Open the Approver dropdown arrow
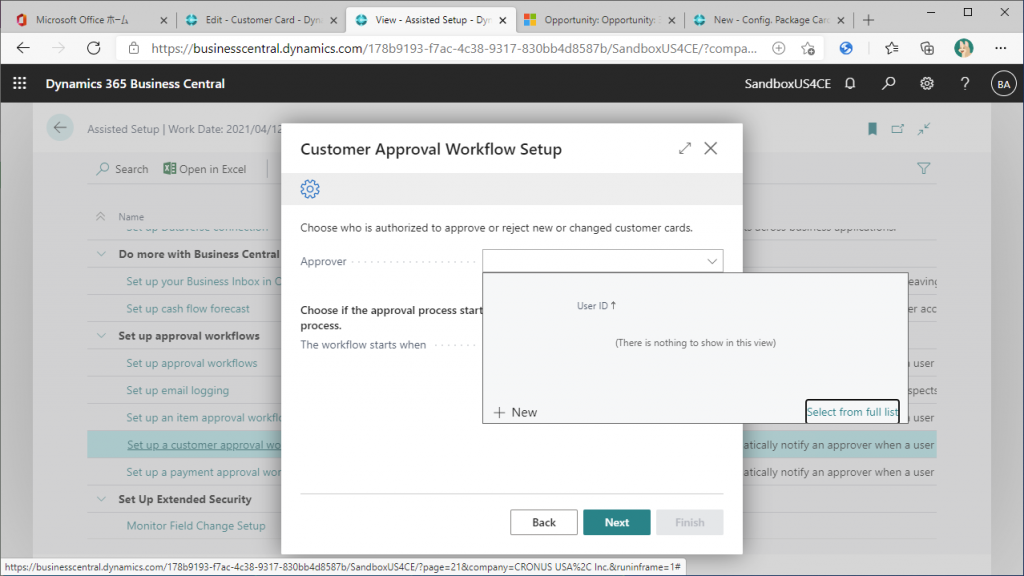Viewport: 1024px width, 576px height. pos(712,261)
